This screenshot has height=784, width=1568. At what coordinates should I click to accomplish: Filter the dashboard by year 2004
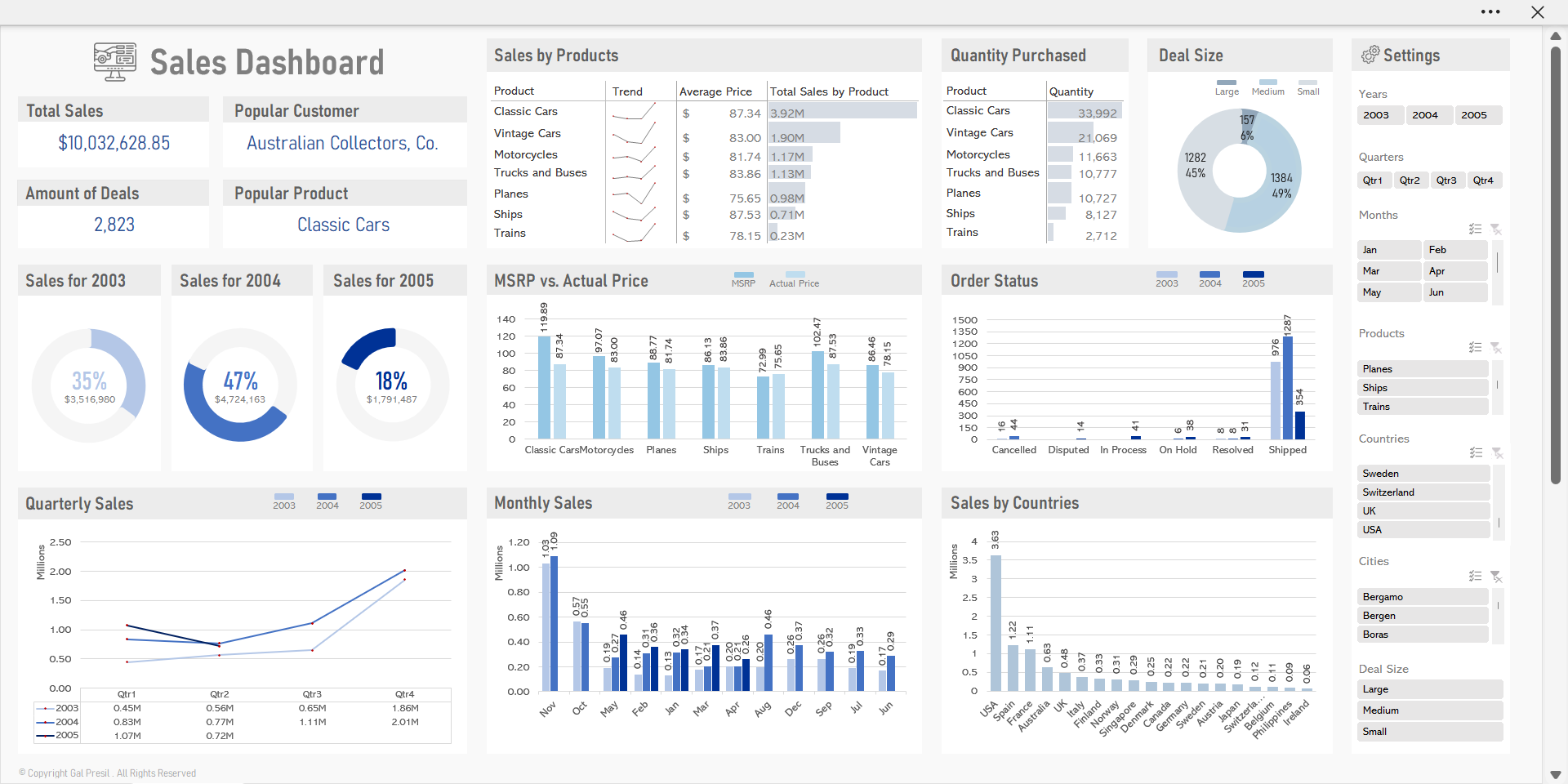coord(1428,115)
